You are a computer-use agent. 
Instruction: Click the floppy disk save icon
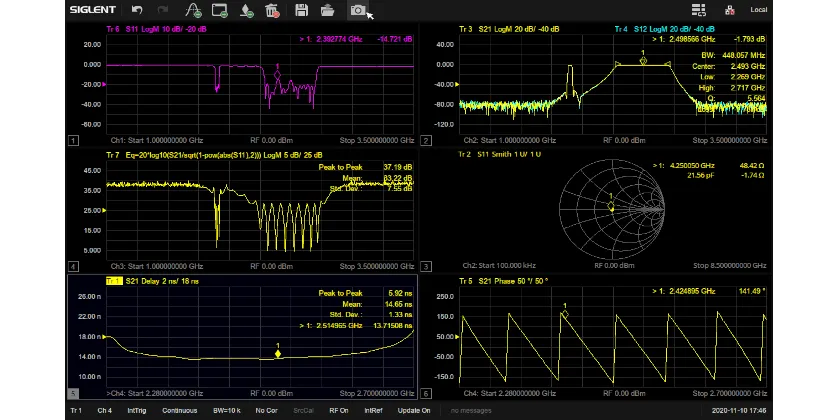pyautogui.click(x=301, y=10)
